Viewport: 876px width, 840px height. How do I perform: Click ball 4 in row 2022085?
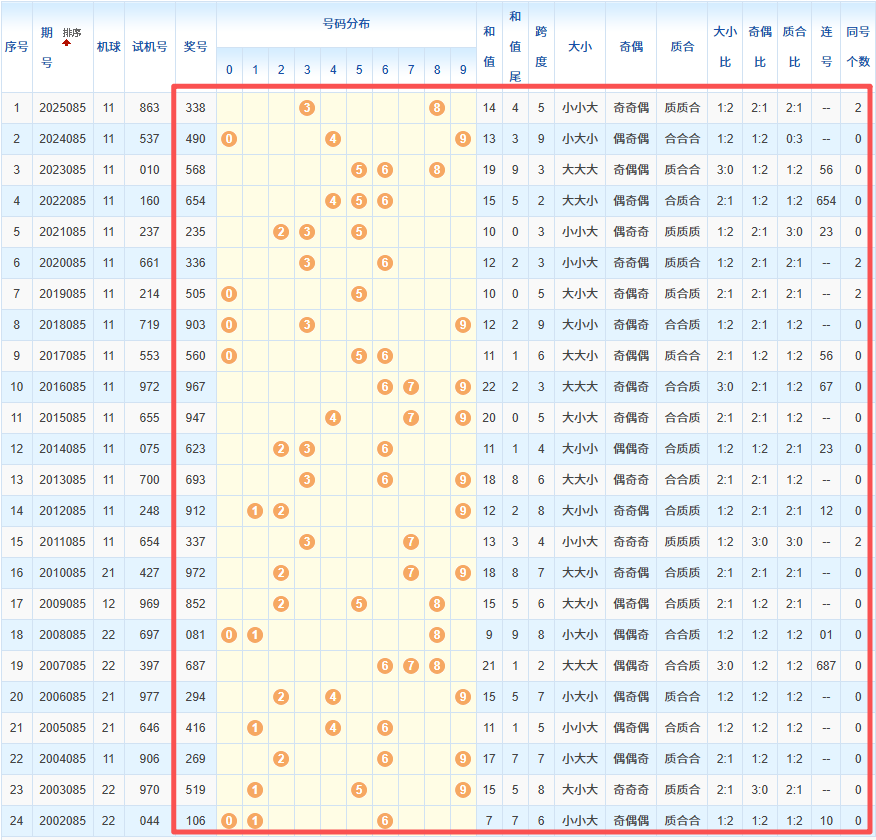tap(333, 200)
